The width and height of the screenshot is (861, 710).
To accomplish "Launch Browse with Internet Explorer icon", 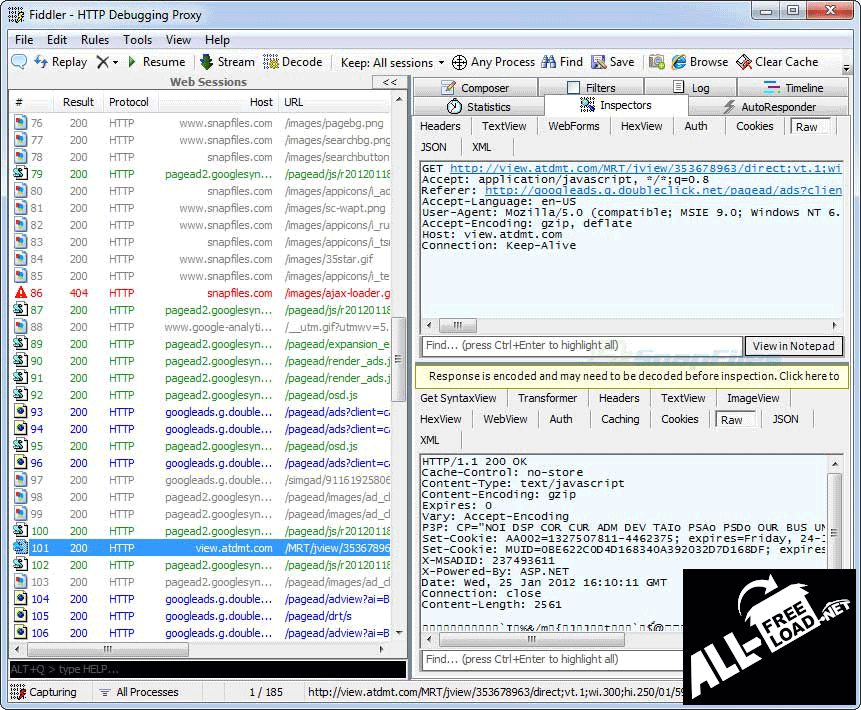I will coord(679,62).
